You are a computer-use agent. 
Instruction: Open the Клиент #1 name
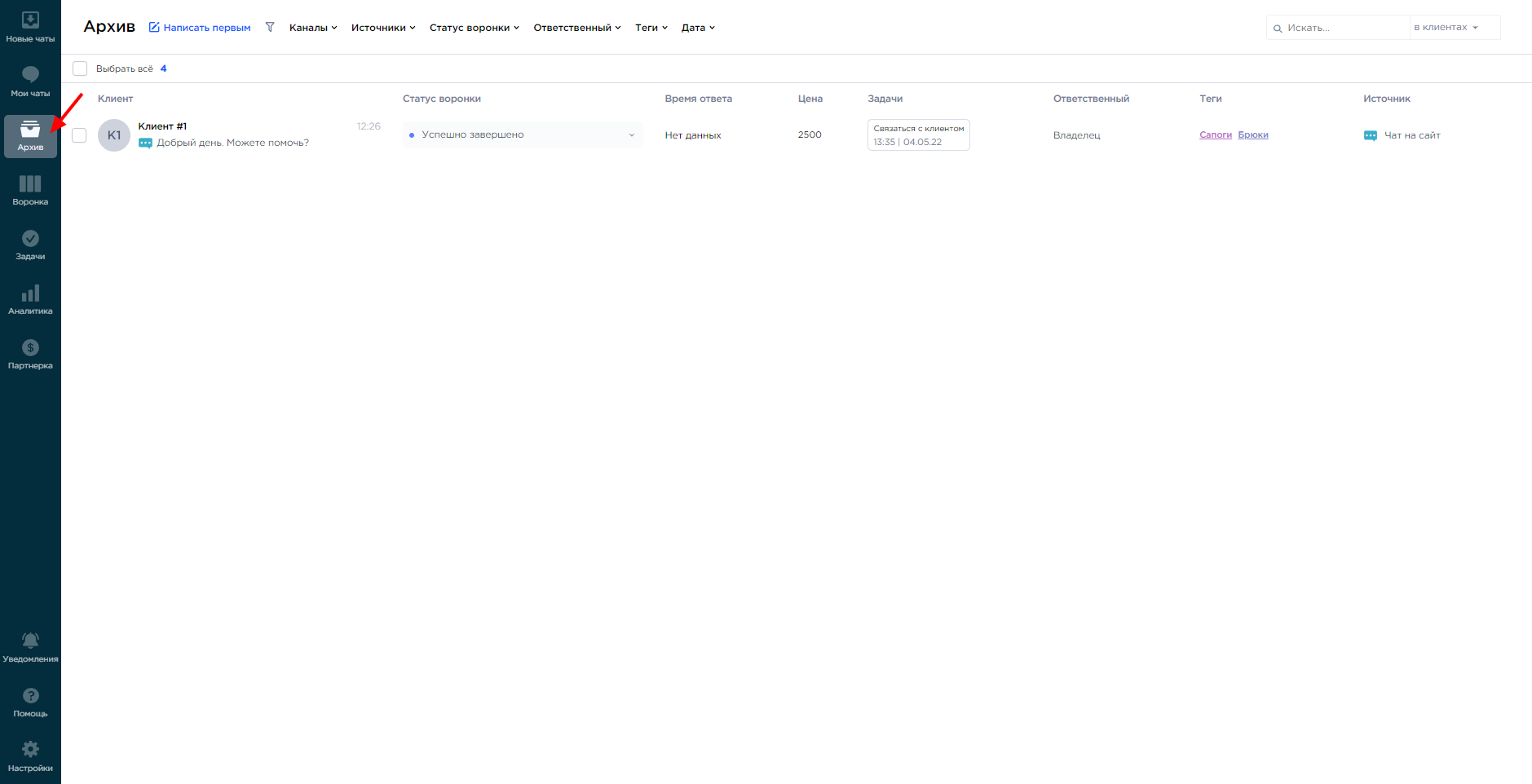click(x=162, y=126)
